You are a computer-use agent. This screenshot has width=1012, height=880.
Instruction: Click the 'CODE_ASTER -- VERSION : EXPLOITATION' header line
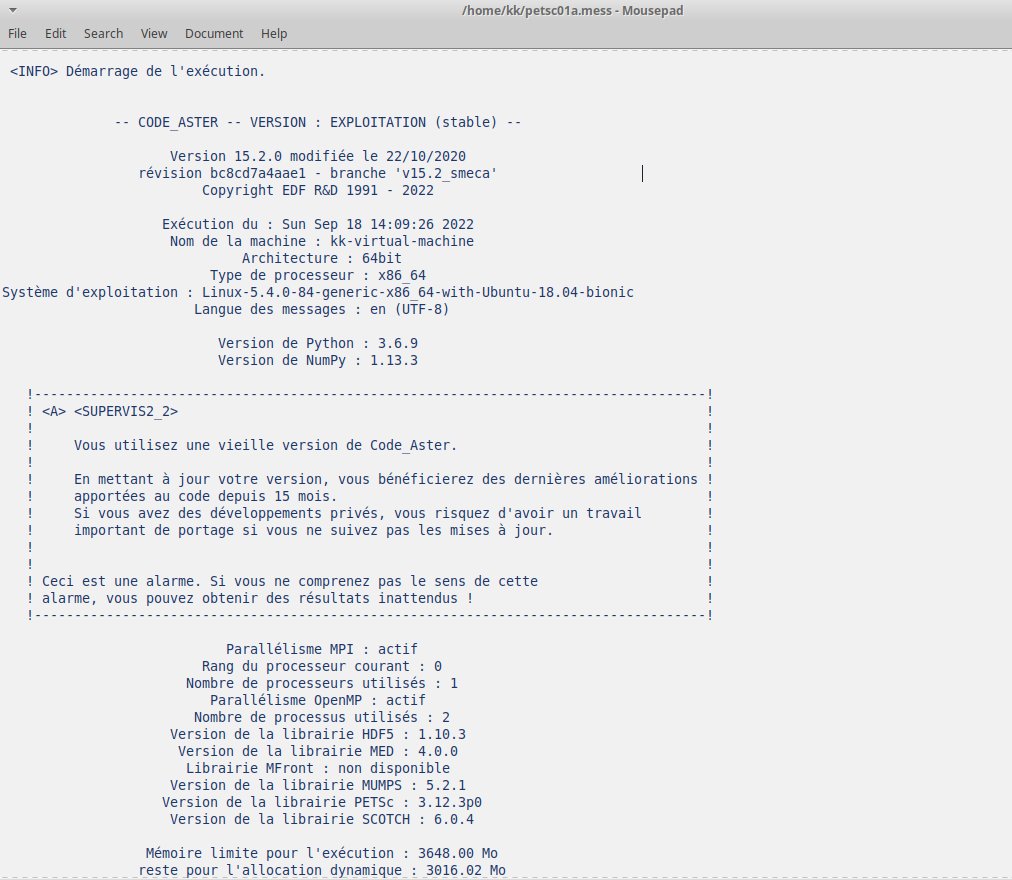tap(318, 122)
